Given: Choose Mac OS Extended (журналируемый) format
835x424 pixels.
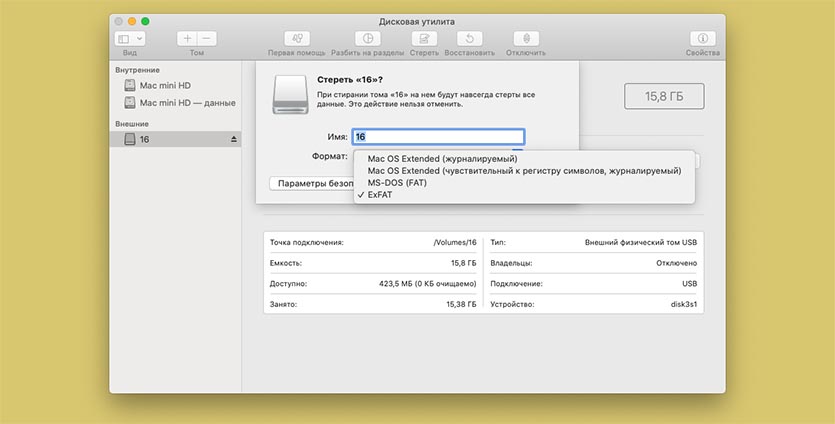Looking at the screenshot, I should tap(525, 159).
